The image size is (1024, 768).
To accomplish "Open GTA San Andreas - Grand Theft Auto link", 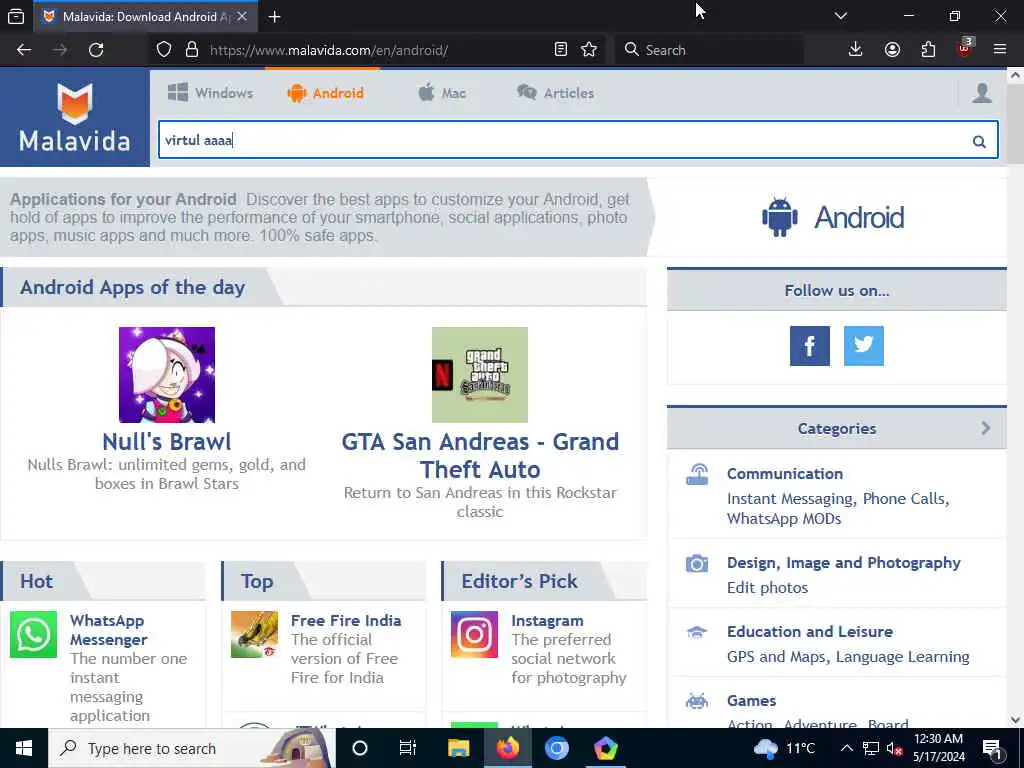I will (x=480, y=456).
